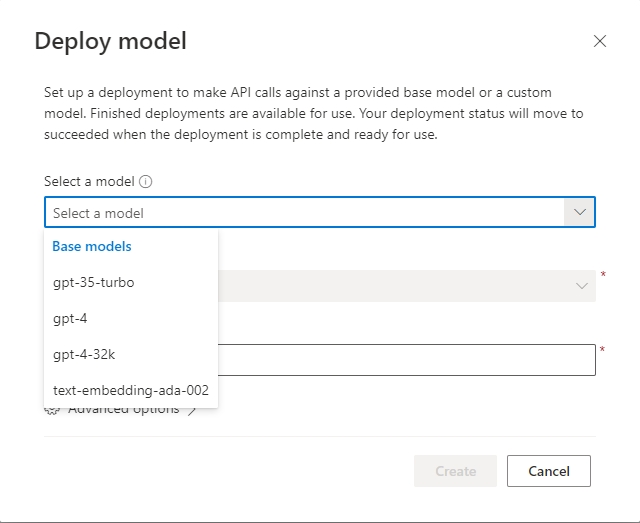640x523 pixels.
Task: Close the Deploy model dialog
Action: tap(599, 41)
